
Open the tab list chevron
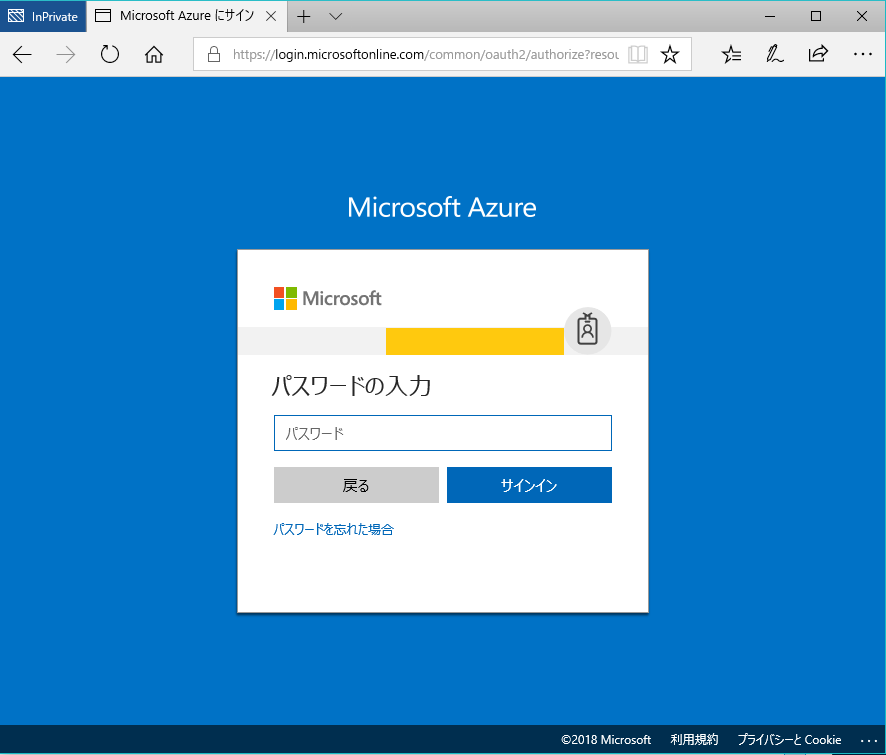point(334,16)
